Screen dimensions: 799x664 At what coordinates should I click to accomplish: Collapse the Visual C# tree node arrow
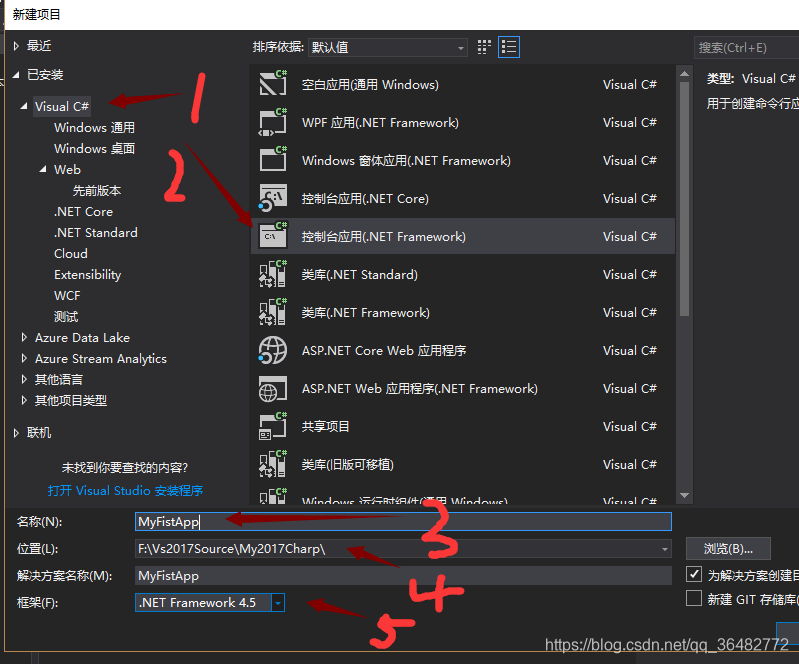coord(23,106)
